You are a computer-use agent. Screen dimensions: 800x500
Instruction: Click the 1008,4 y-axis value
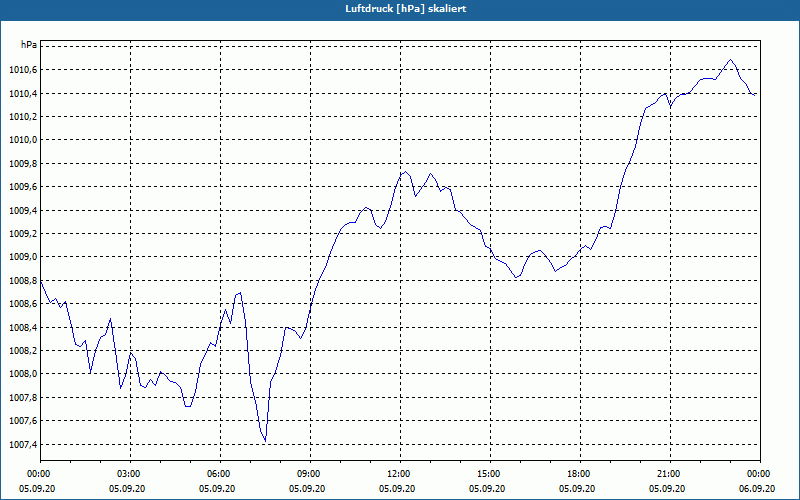pyautogui.click(x=23, y=327)
